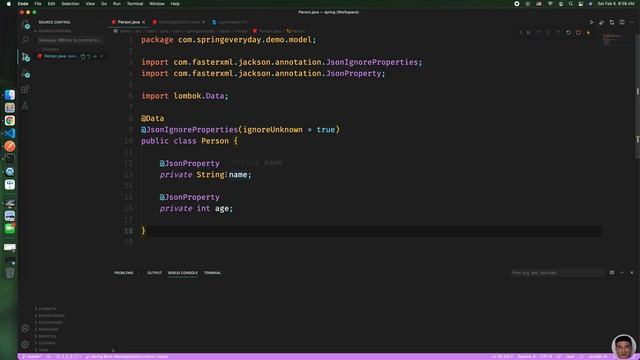
Task: Click the discard changes icon for Person.java
Action: [x=89, y=56]
